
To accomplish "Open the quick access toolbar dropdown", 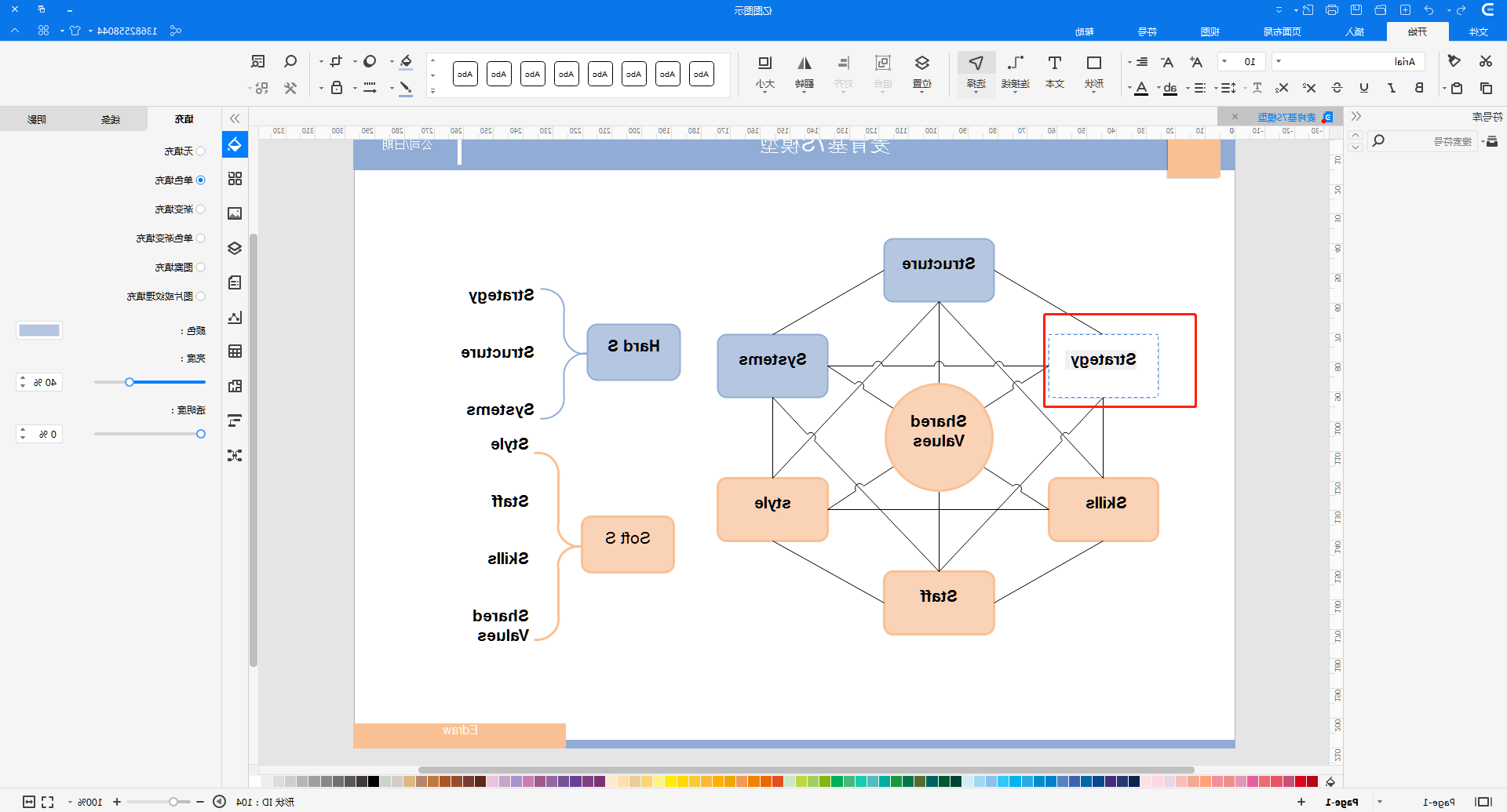I will tap(1279, 10).
